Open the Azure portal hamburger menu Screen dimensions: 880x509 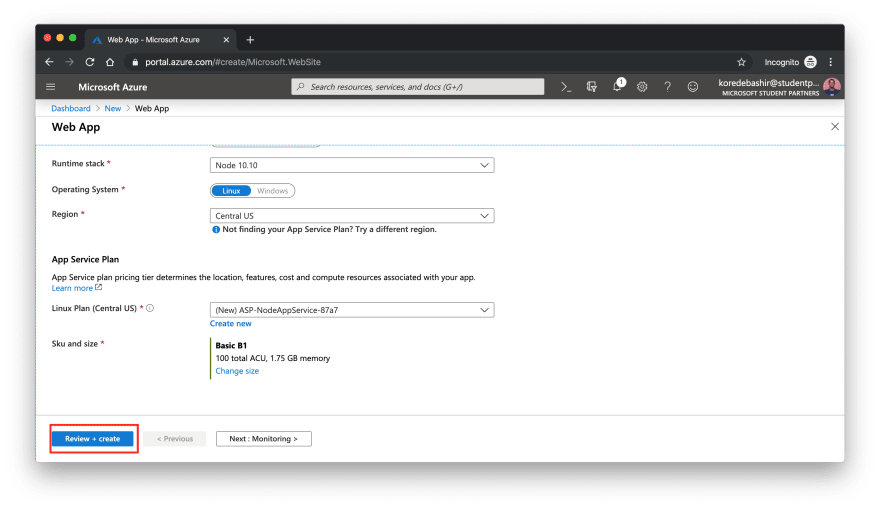[51, 87]
